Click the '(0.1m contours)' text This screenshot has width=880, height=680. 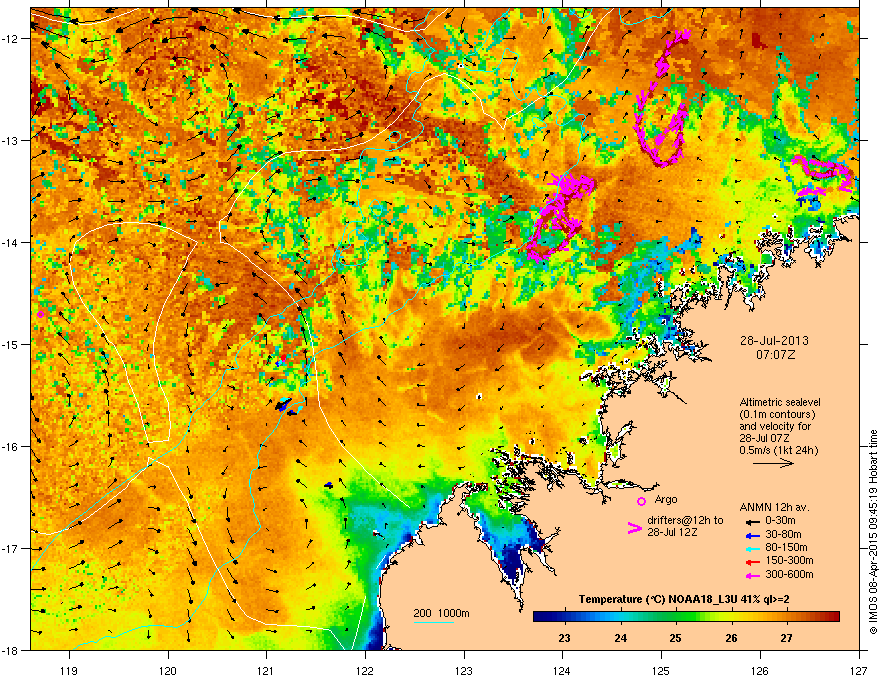[777, 415]
